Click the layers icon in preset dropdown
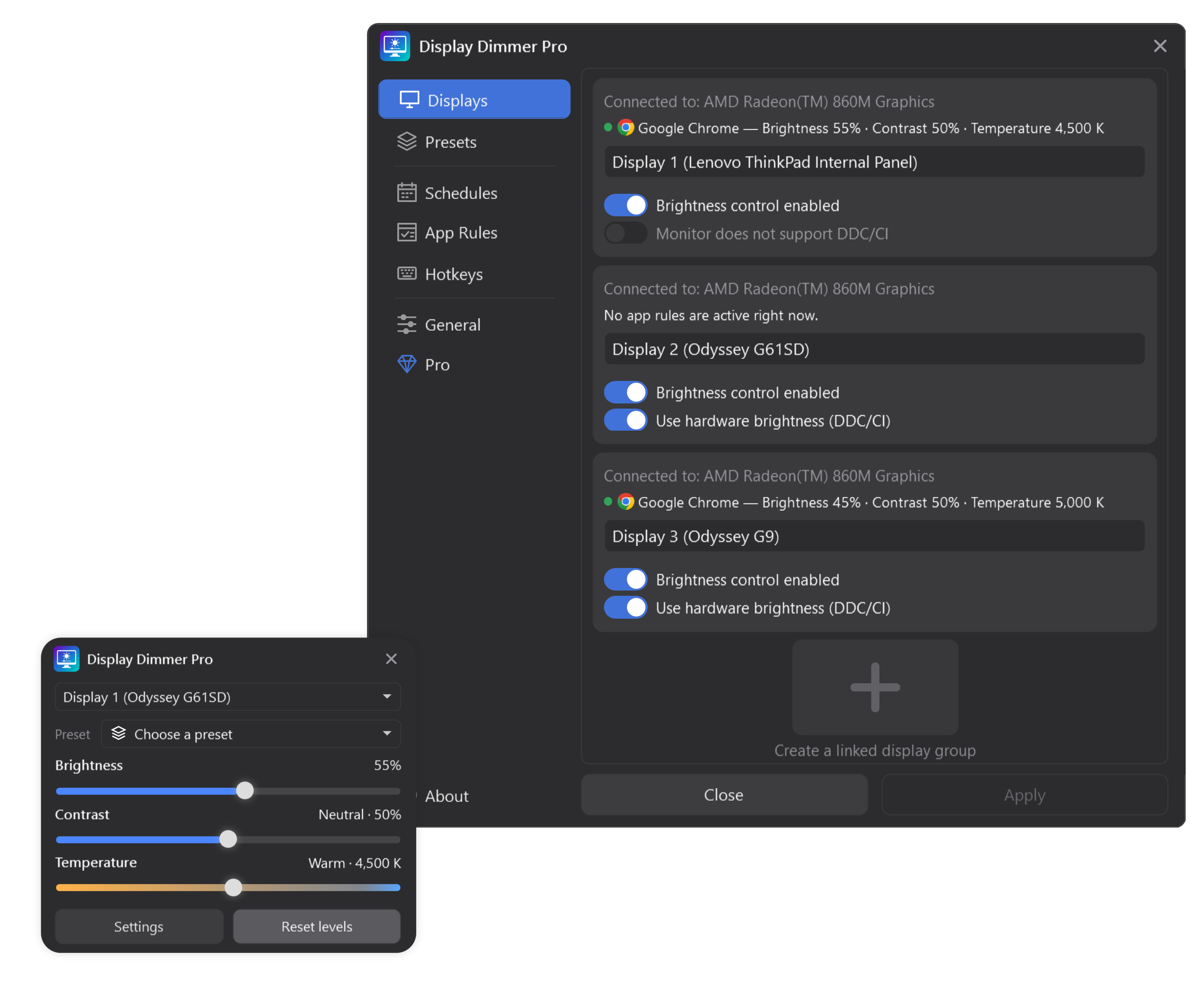 tap(118, 733)
